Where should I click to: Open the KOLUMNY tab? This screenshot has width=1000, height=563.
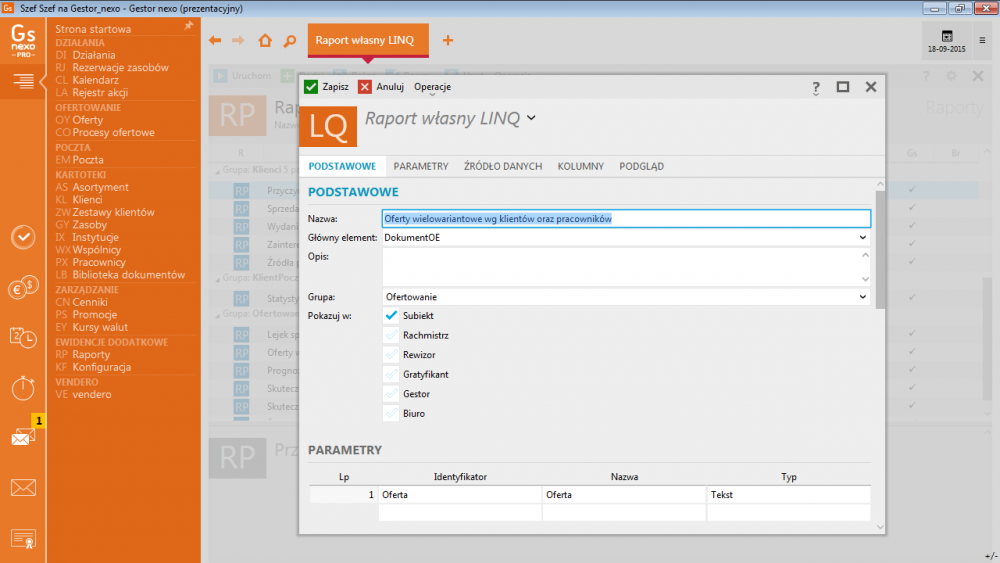point(579,166)
